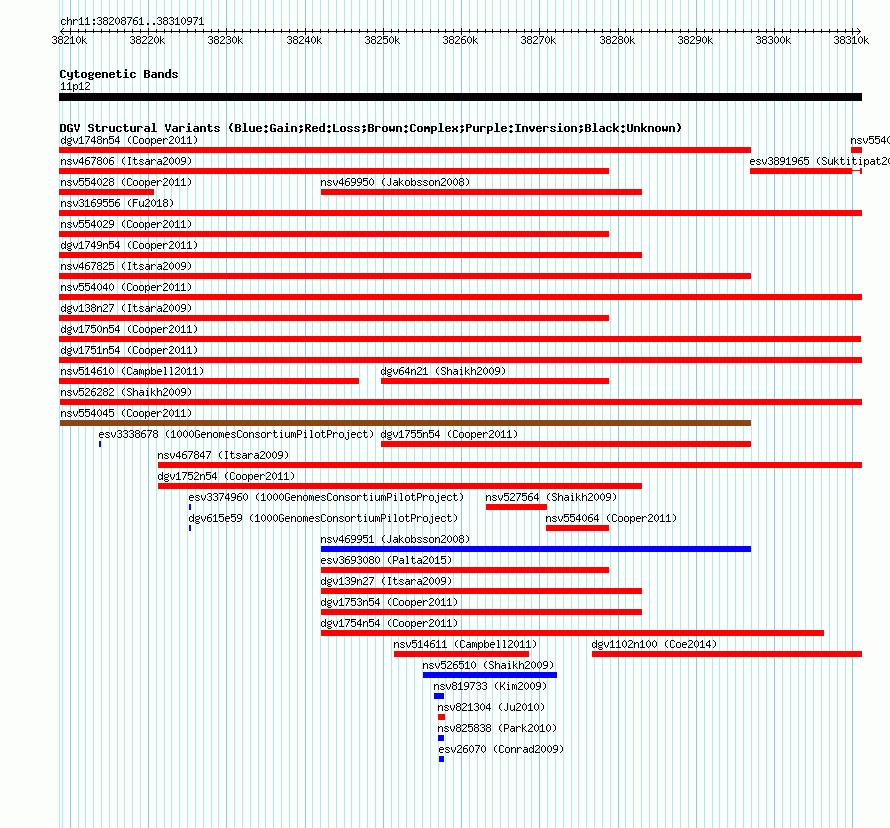Select nsv554028 (Cooper2011) label
The image size is (890, 828).
[126, 182]
